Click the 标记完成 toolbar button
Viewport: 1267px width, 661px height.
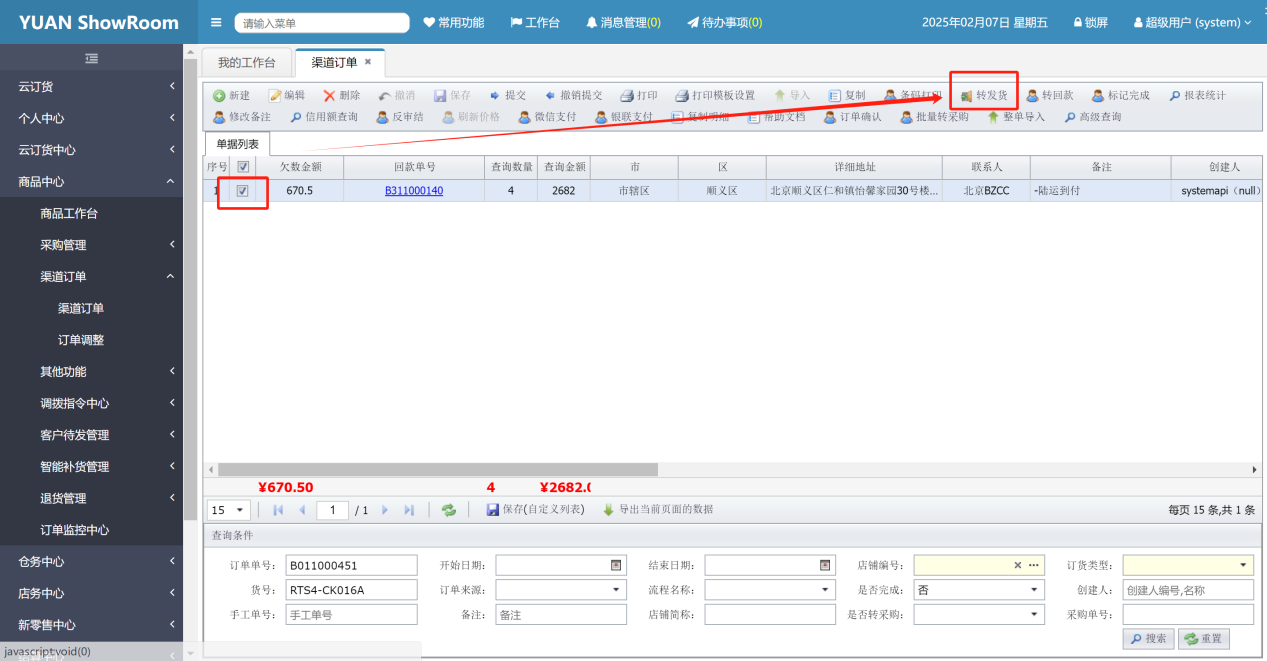click(1120, 95)
